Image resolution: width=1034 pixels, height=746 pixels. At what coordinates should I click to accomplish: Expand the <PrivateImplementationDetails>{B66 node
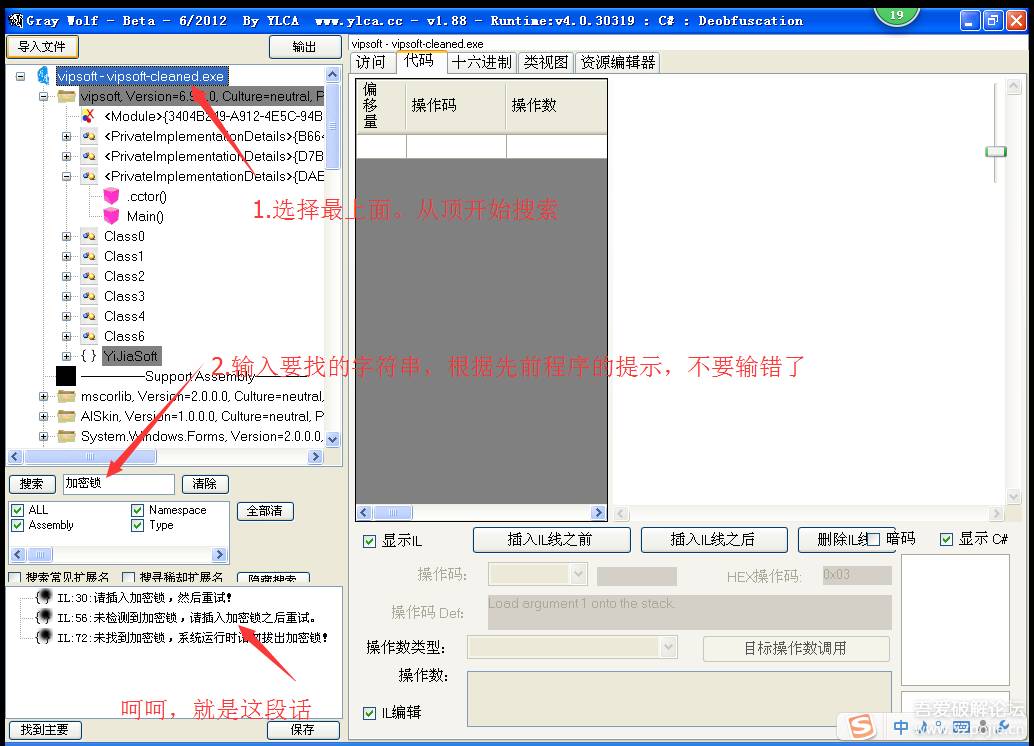coord(67,137)
